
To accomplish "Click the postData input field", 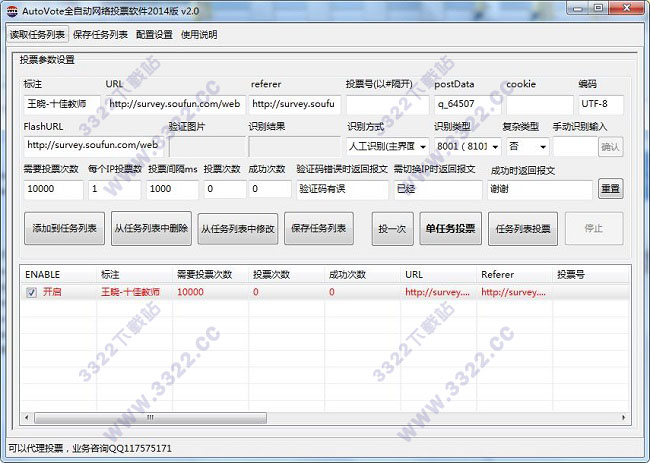I will click(x=468, y=105).
